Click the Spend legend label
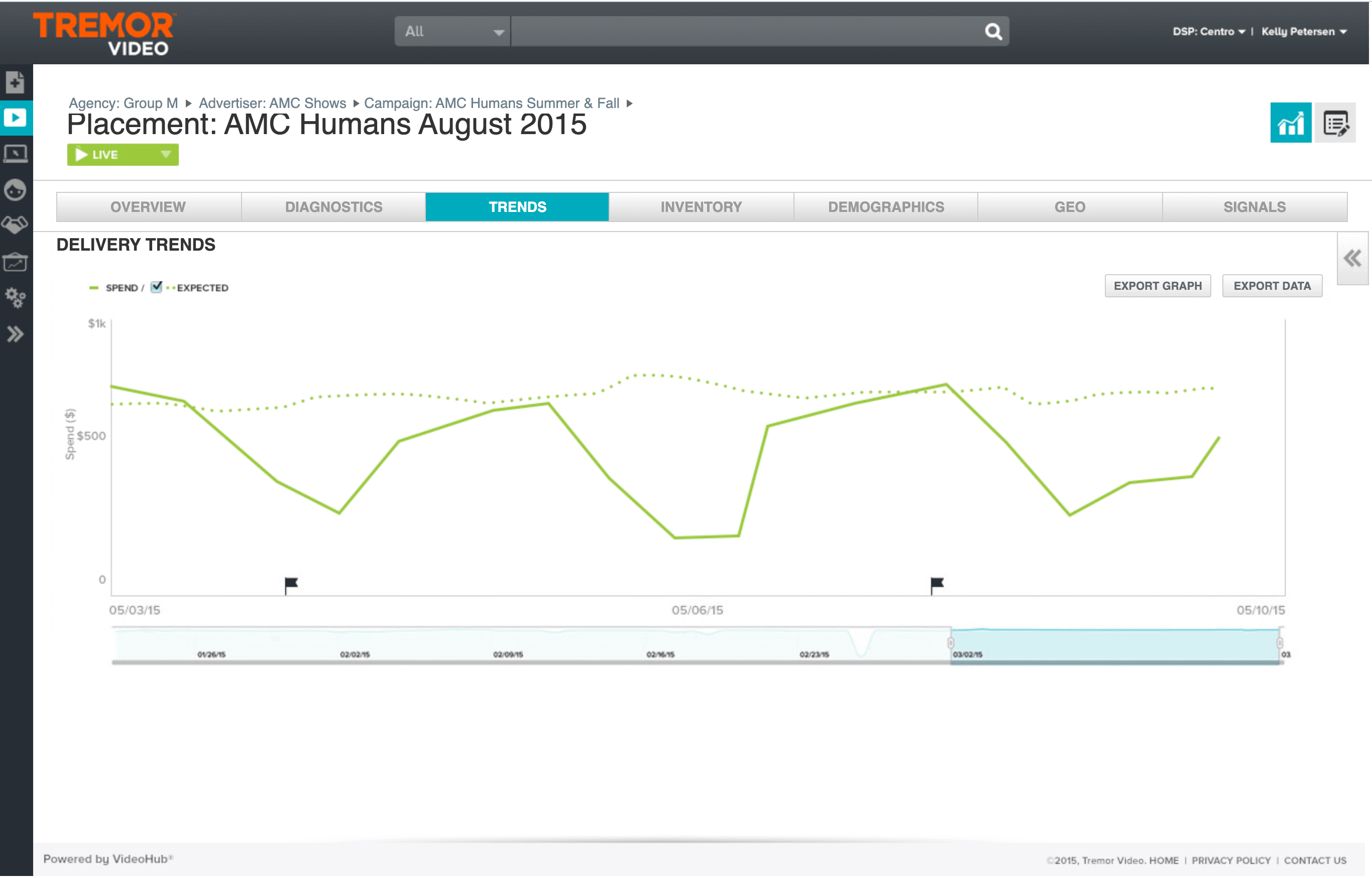Image resolution: width=1372 pixels, height=878 pixels. (122, 288)
